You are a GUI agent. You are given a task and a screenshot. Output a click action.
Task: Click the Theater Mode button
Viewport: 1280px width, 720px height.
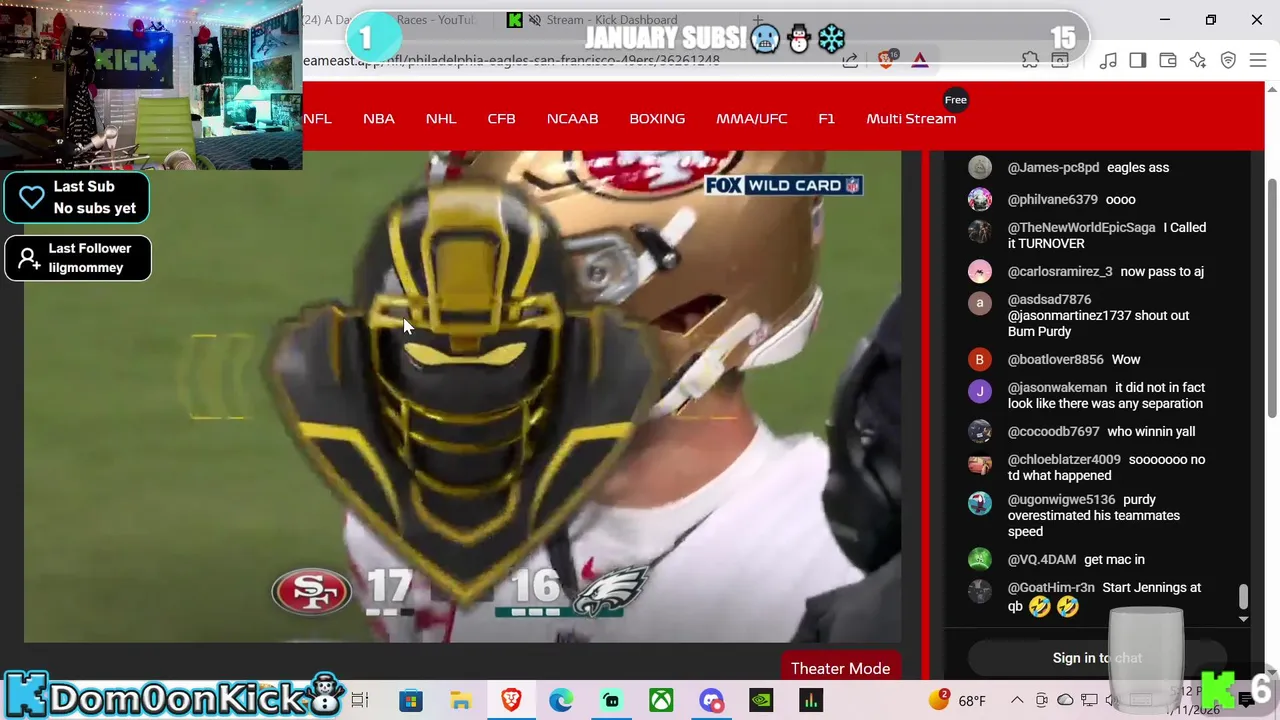pos(840,668)
